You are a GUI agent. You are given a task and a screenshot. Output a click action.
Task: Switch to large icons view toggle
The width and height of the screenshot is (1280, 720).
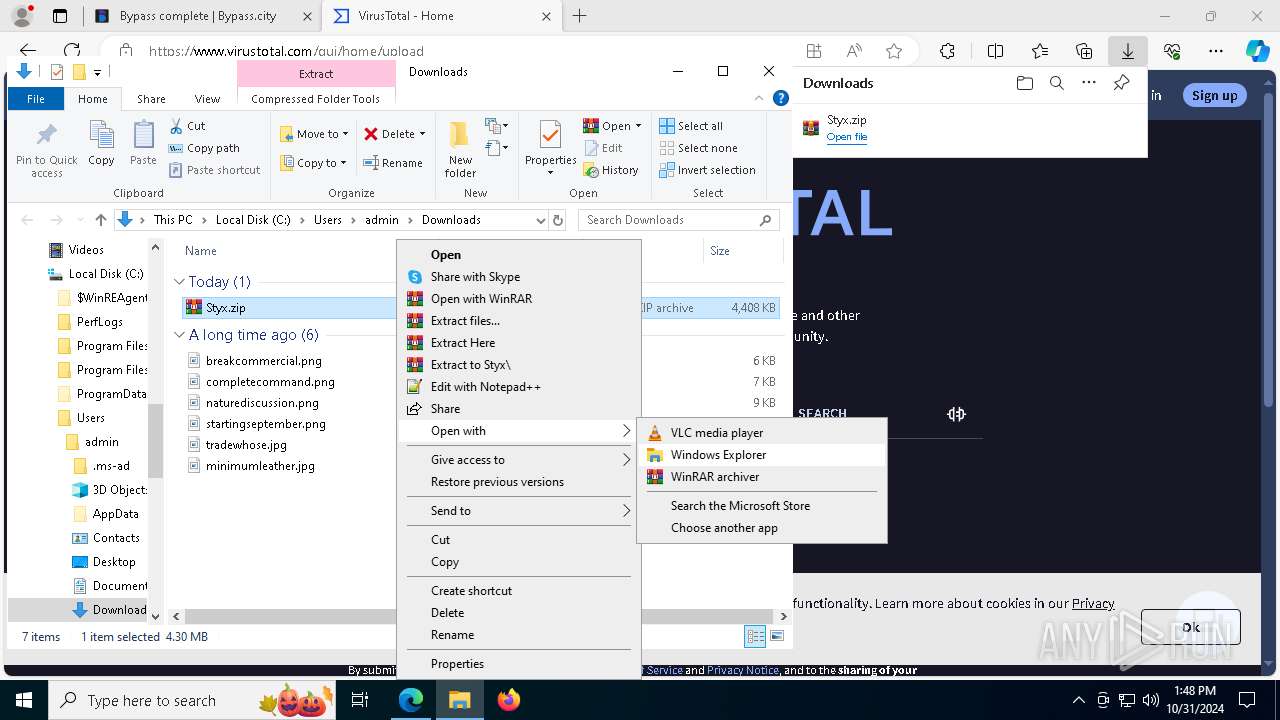pos(777,636)
